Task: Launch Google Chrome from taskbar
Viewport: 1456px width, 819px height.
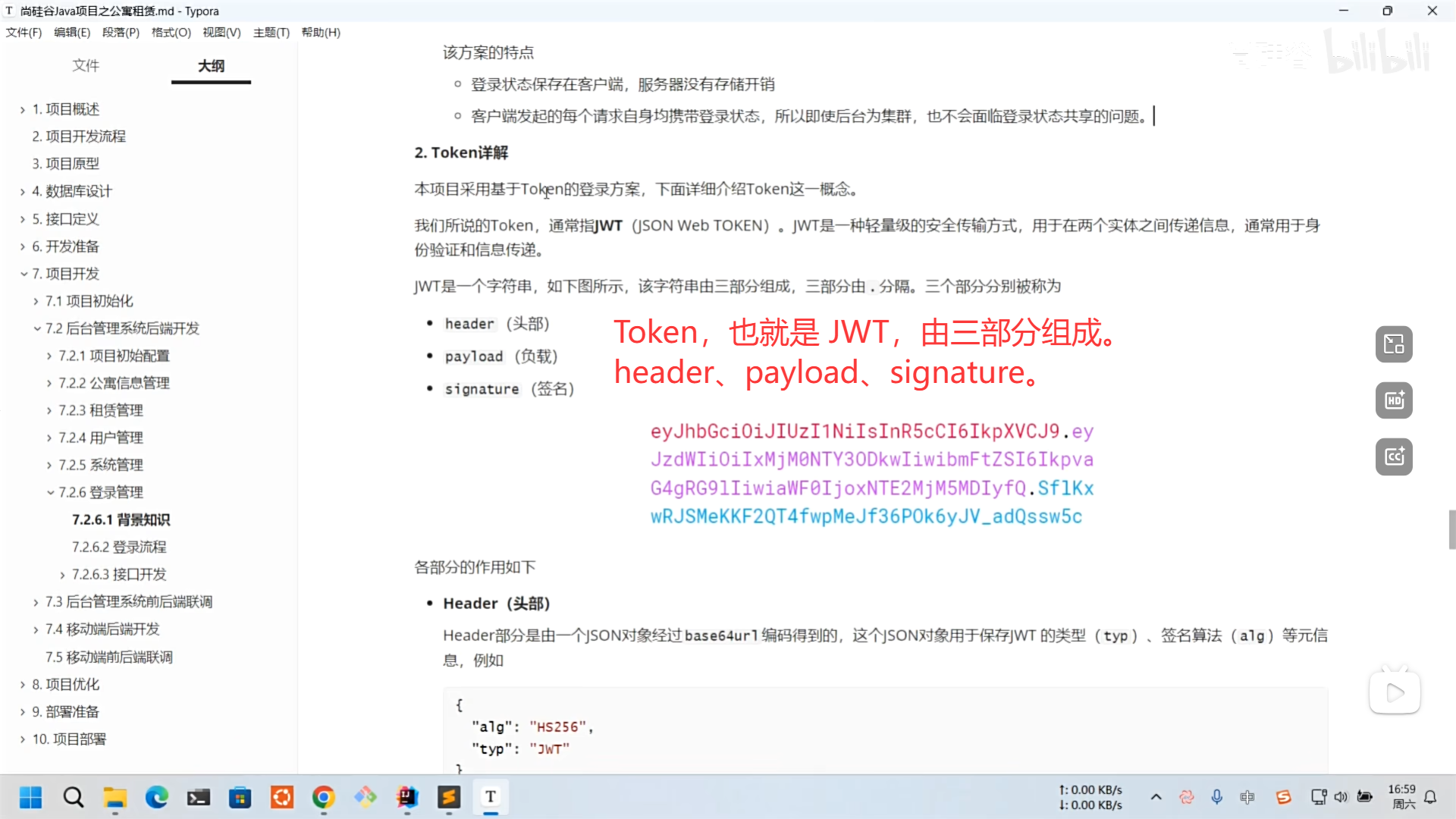Action: (x=324, y=797)
